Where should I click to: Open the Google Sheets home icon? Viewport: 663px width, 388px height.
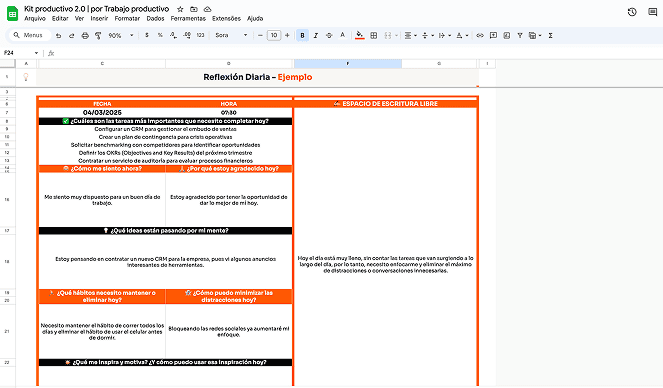tap(12, 13)
